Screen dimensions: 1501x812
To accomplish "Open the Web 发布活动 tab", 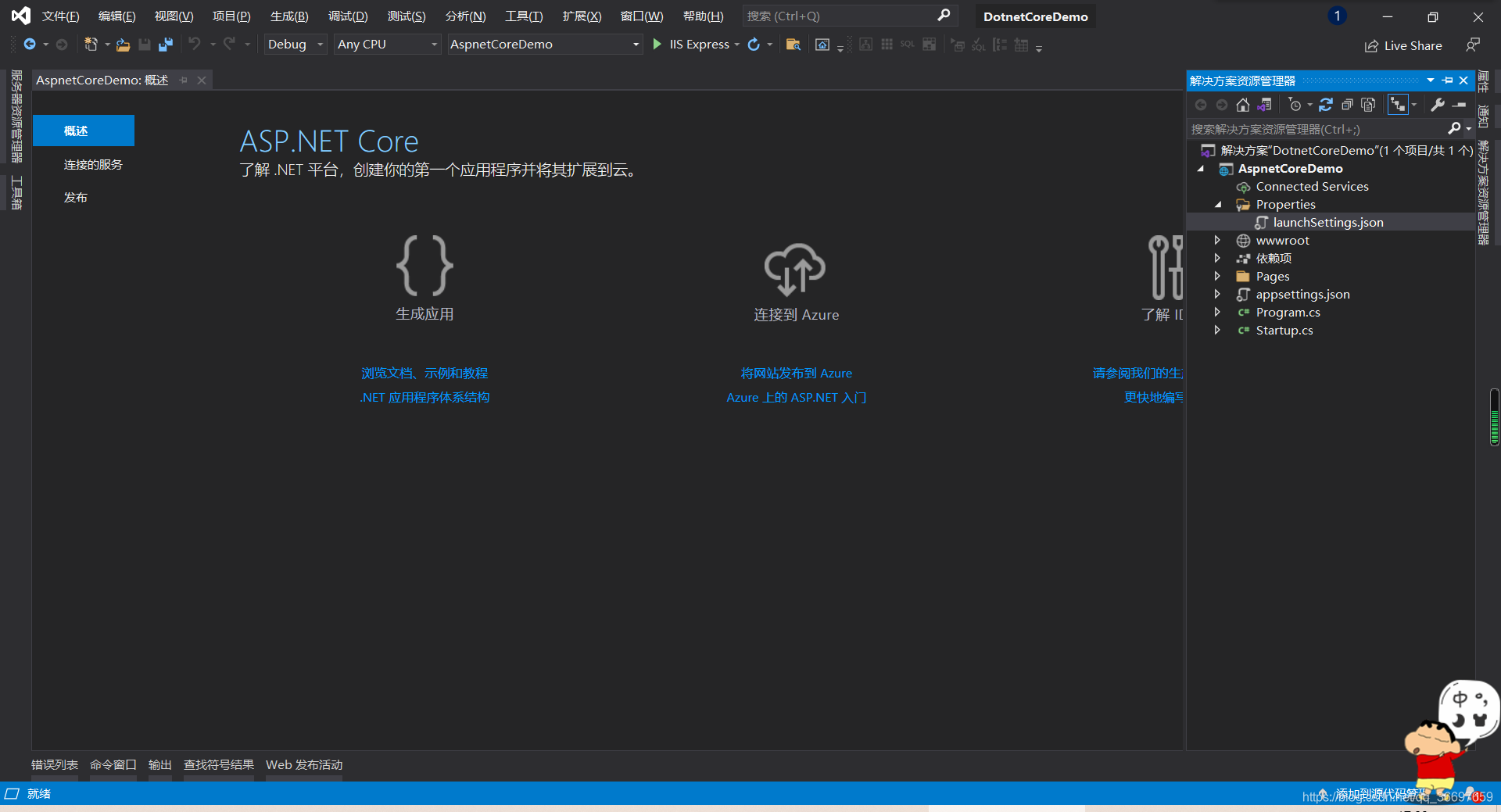I will click(x=304, y=765).
